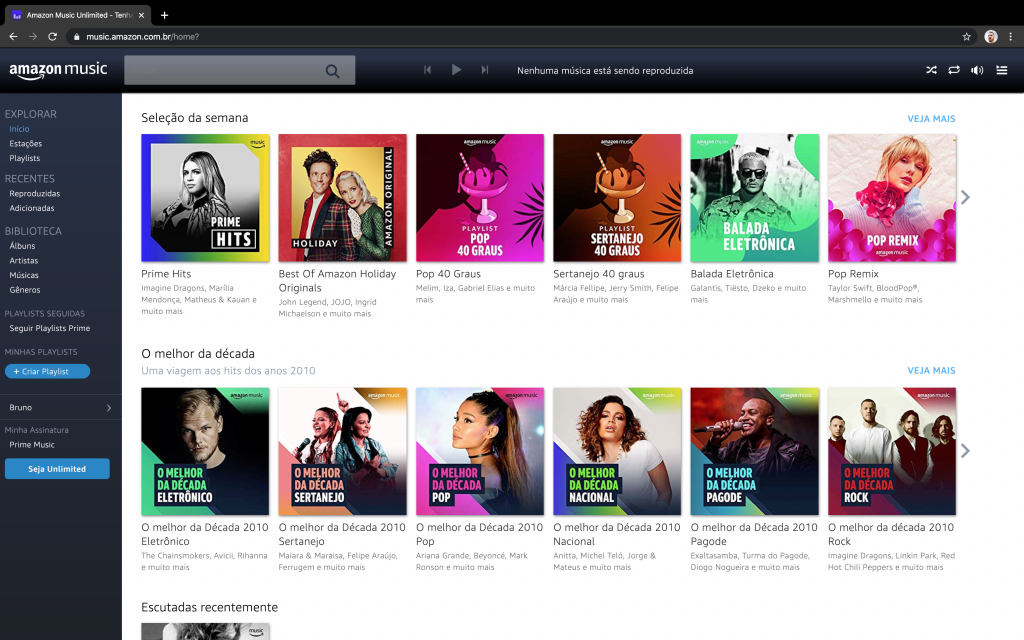Click Veja Mais for O melhor da década
The height and width of the screenshot is (640, 1024).
point(931,370)
